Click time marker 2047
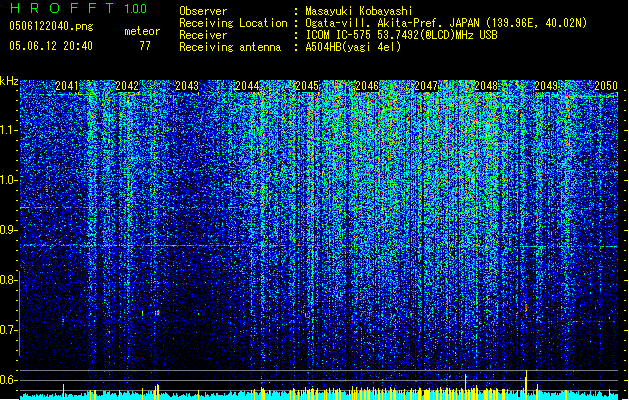Viewport: 629px width, 400px height. [426, 86]
